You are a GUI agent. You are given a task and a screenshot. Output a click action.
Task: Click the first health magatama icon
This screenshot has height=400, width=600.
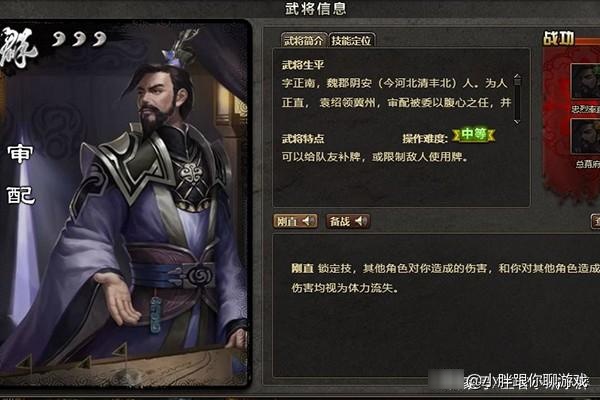point(59,39)
